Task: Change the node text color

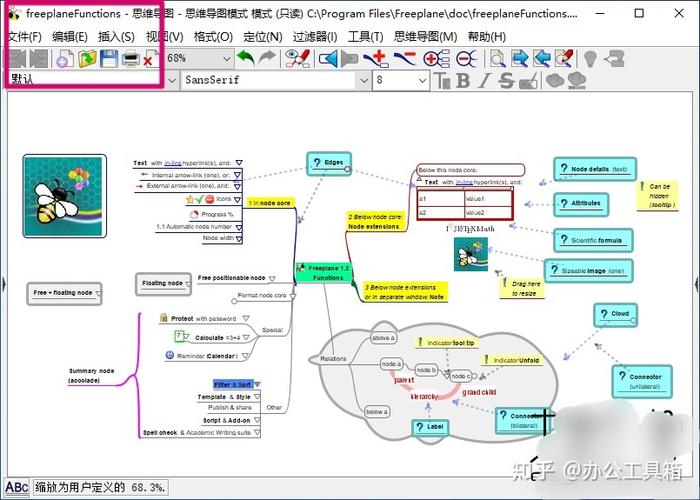Action: [x=442, y=81]
